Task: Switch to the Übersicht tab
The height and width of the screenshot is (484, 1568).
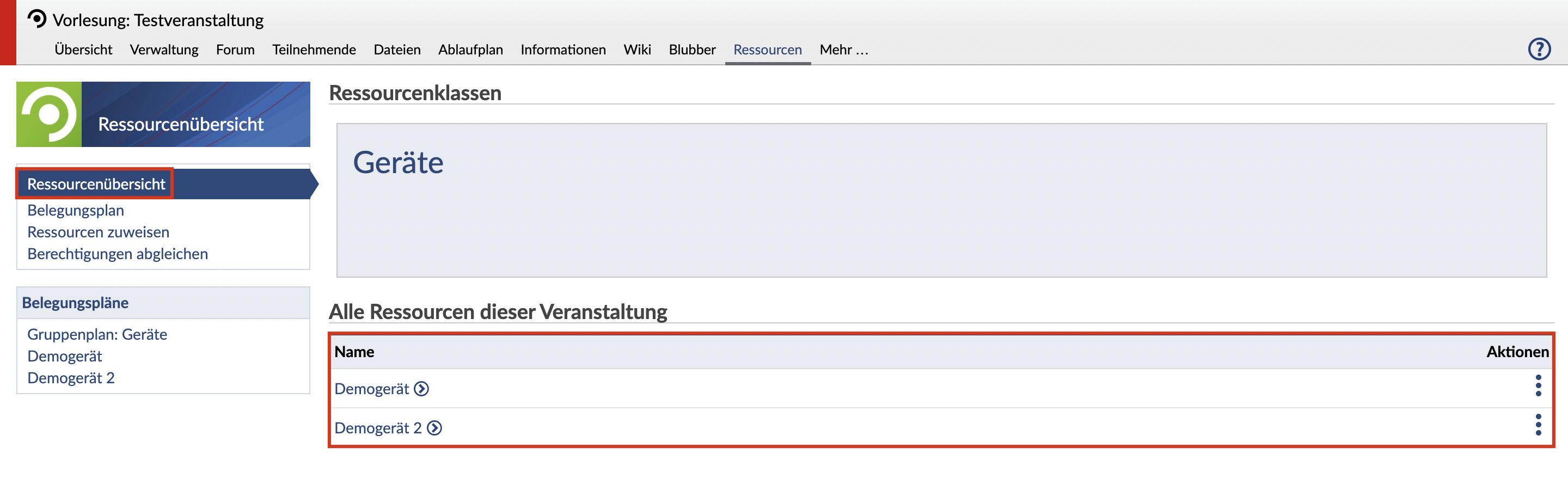Action: [x=83, y=50]
